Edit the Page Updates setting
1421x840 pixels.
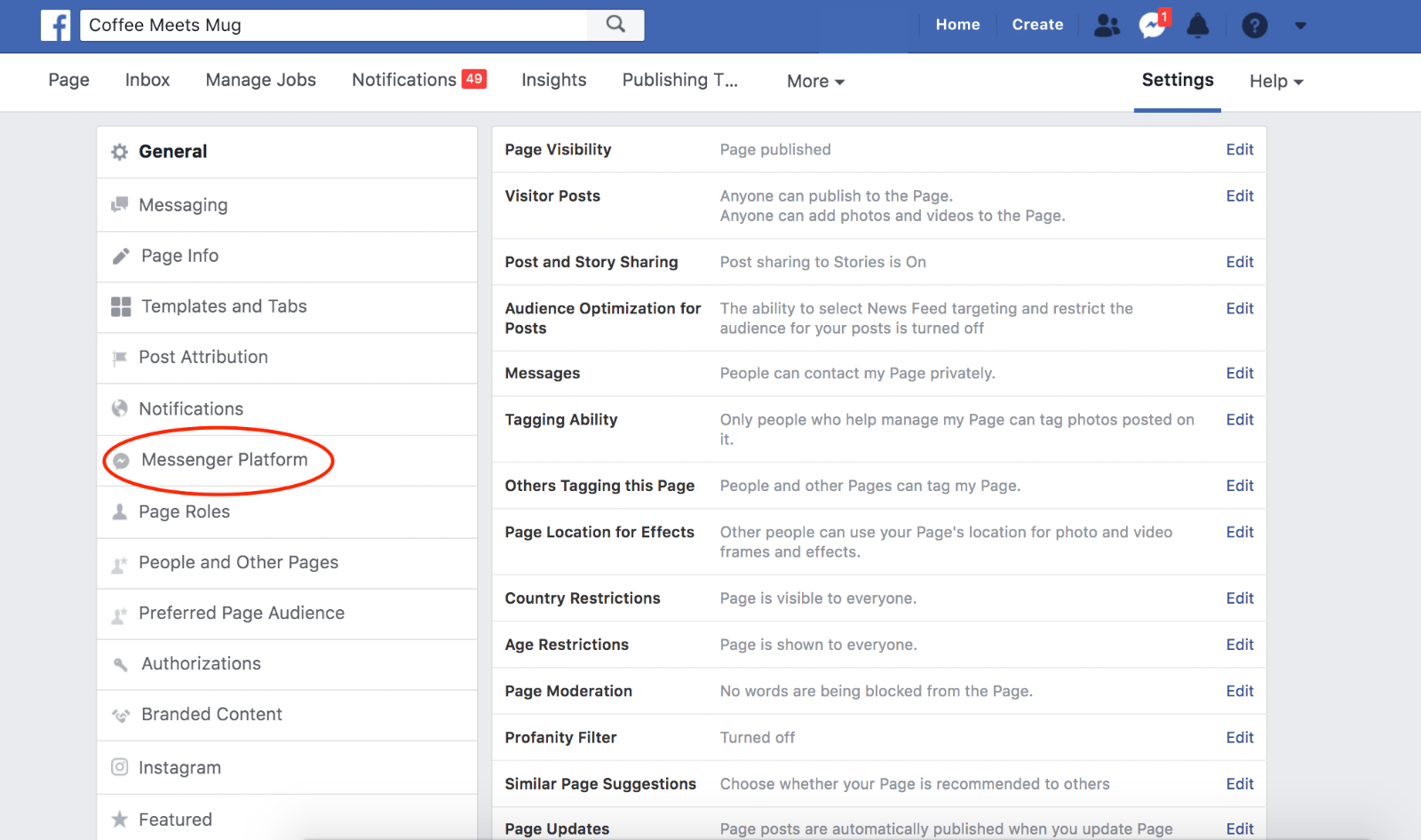[1240, 828]
